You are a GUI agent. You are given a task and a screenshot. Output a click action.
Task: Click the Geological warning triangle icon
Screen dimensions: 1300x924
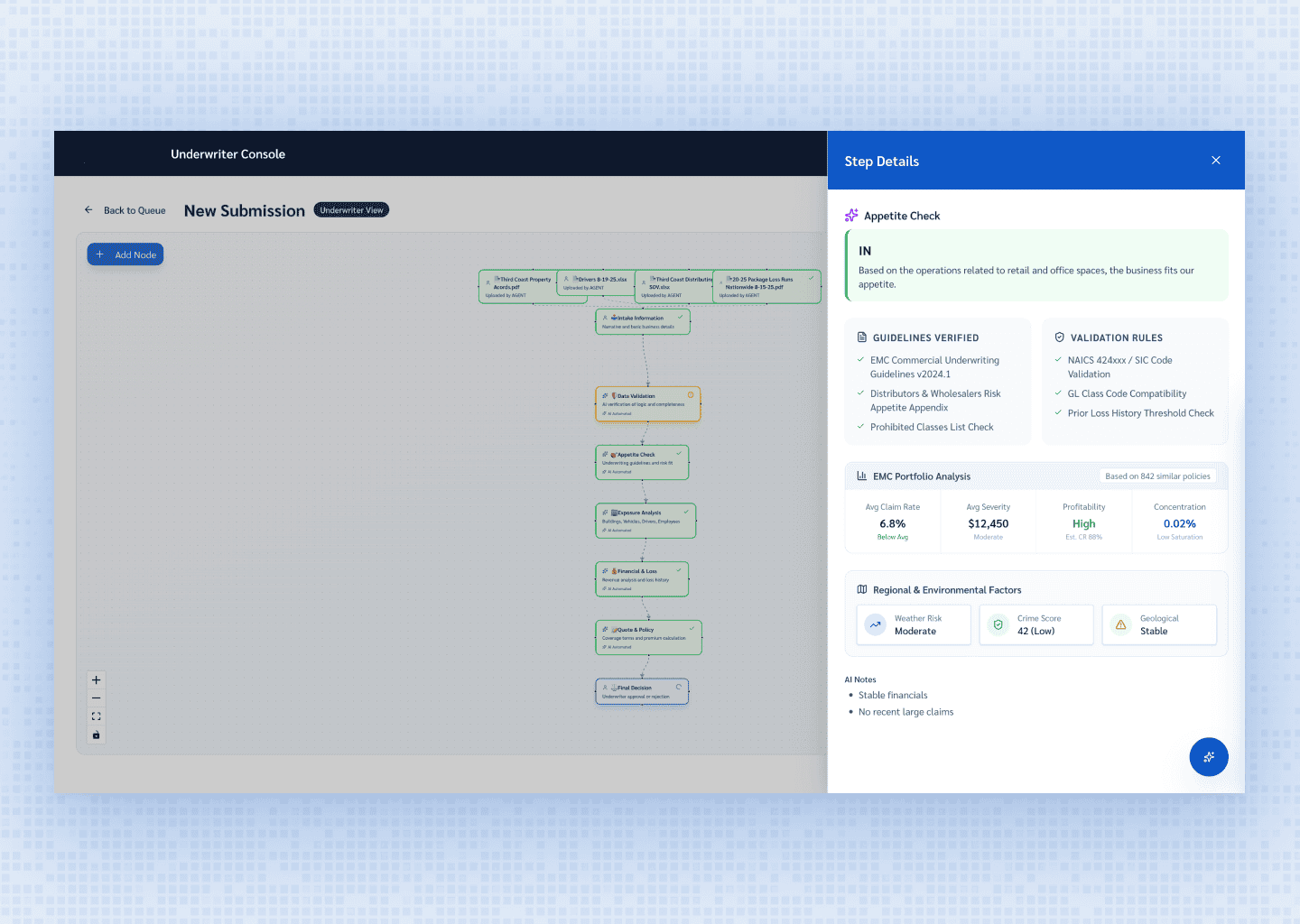click(1120, 624)
